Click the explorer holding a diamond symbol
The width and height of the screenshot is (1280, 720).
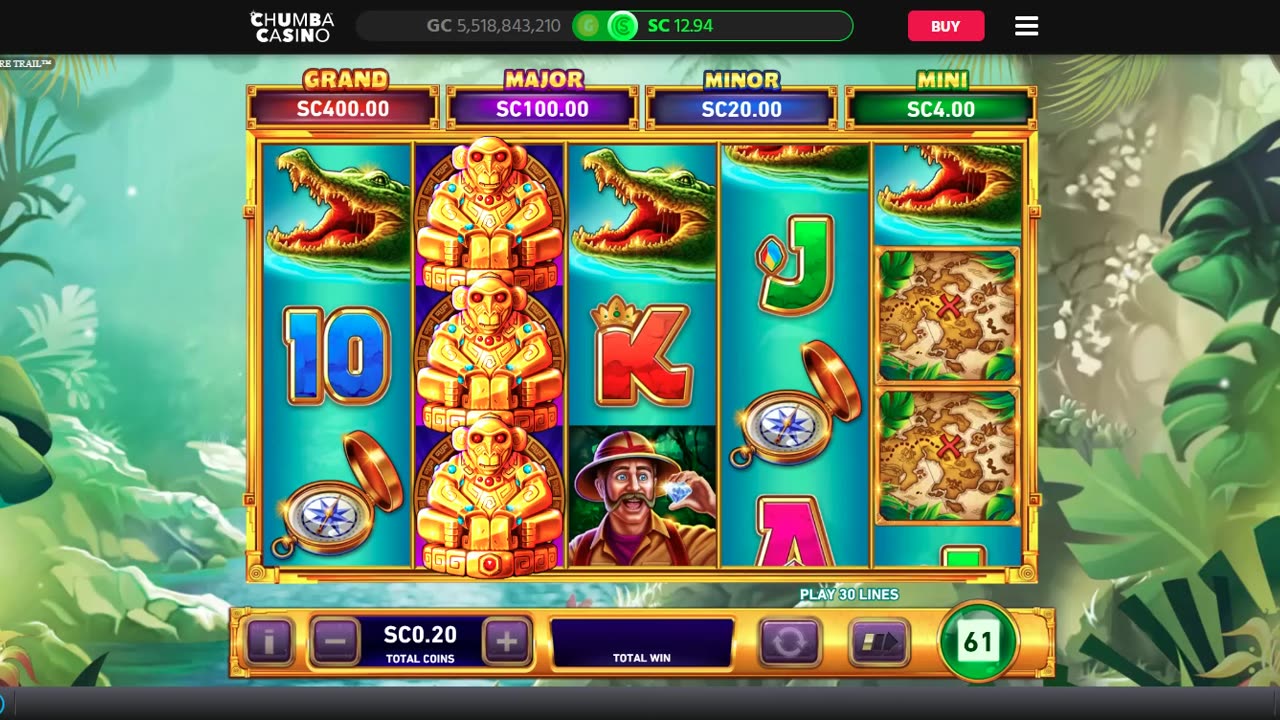pyautogui.click(x=642, y=496)
